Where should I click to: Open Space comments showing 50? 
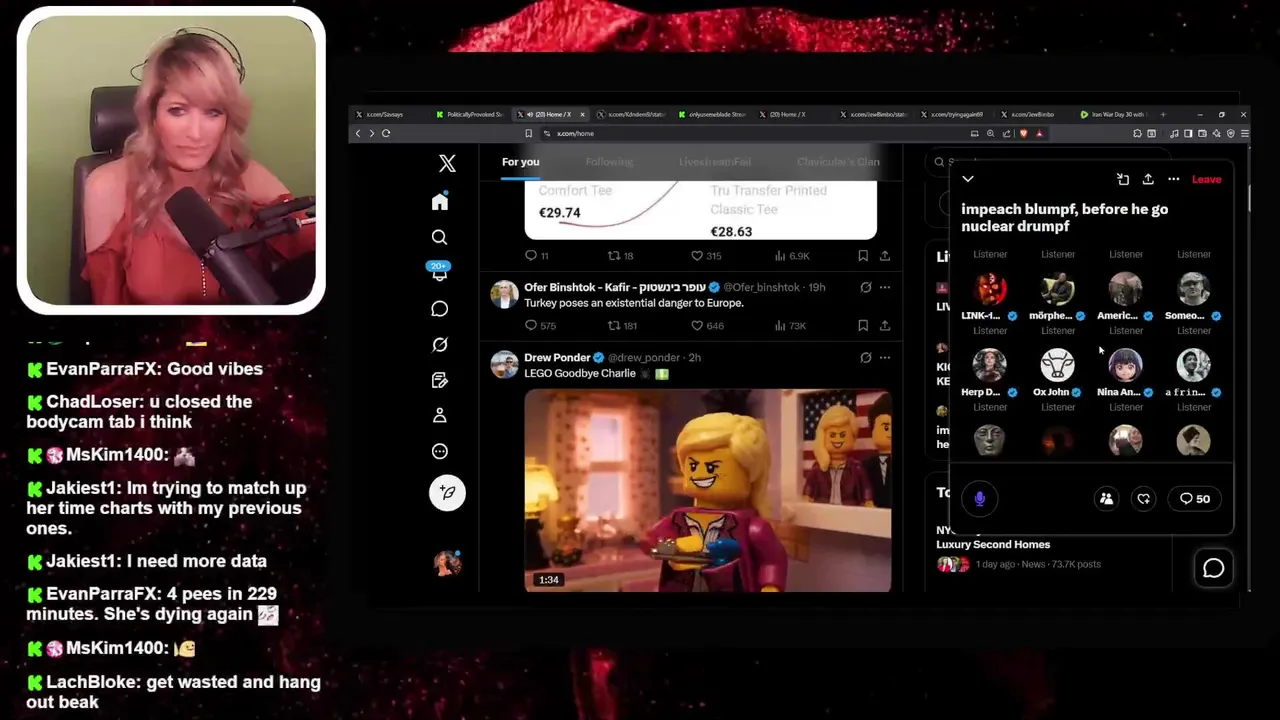tap(1195, 498)
